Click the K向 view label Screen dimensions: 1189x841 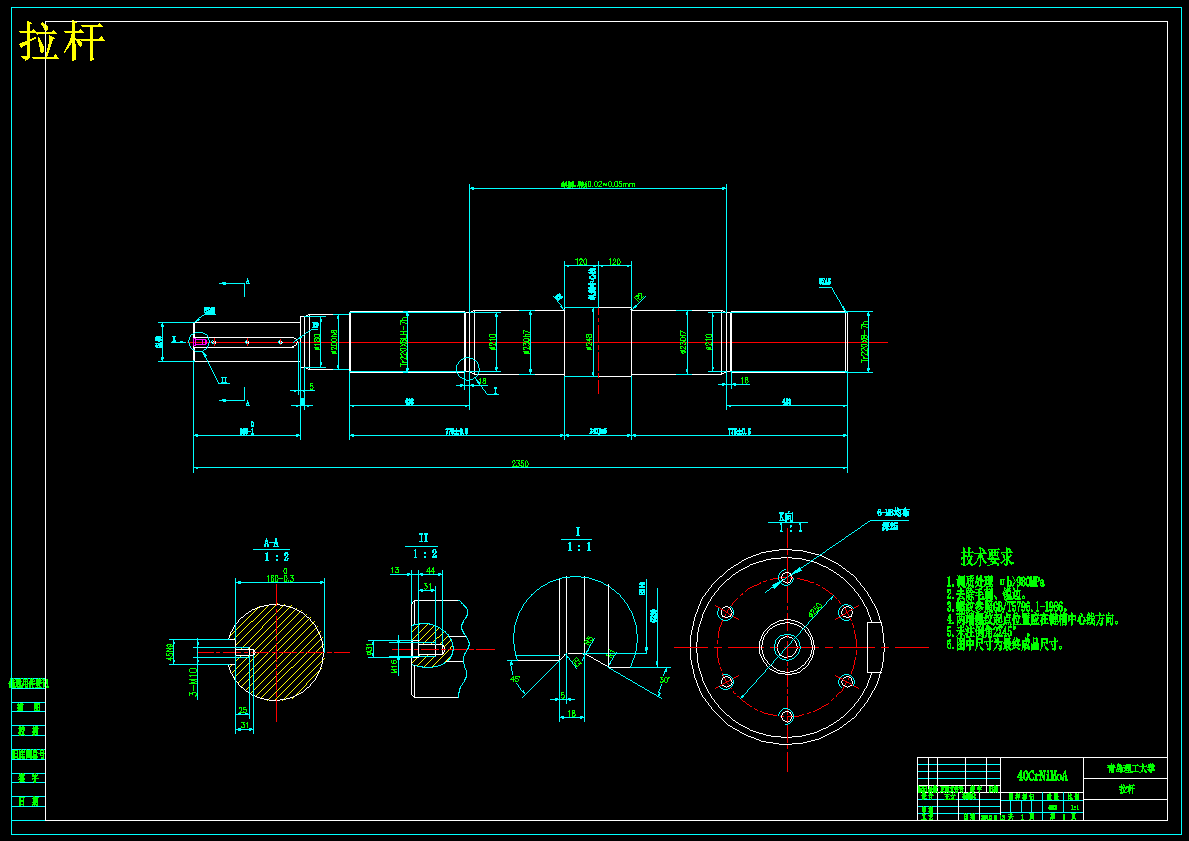(788, 516)
